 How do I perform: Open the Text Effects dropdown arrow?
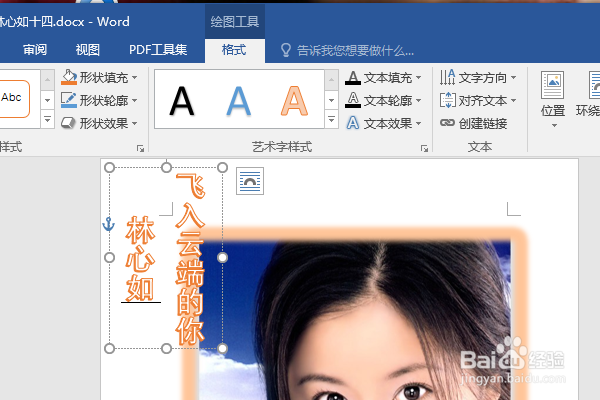[419, 124]
